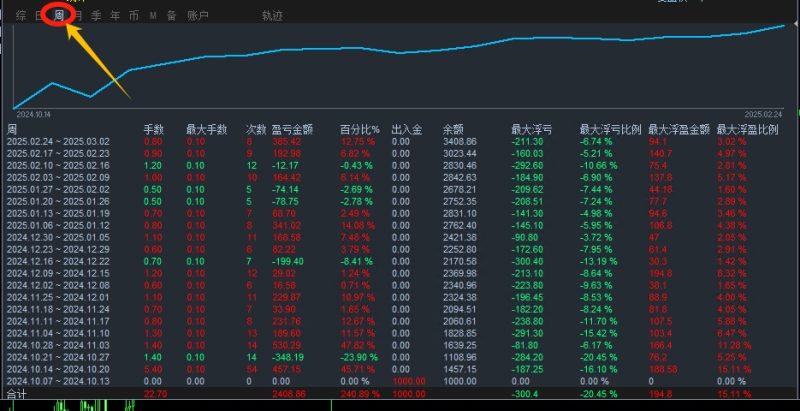The height and width of the screenshot is (411, 800).
Task: Click the 最大手数 column header
Action: tap(206, 130)
